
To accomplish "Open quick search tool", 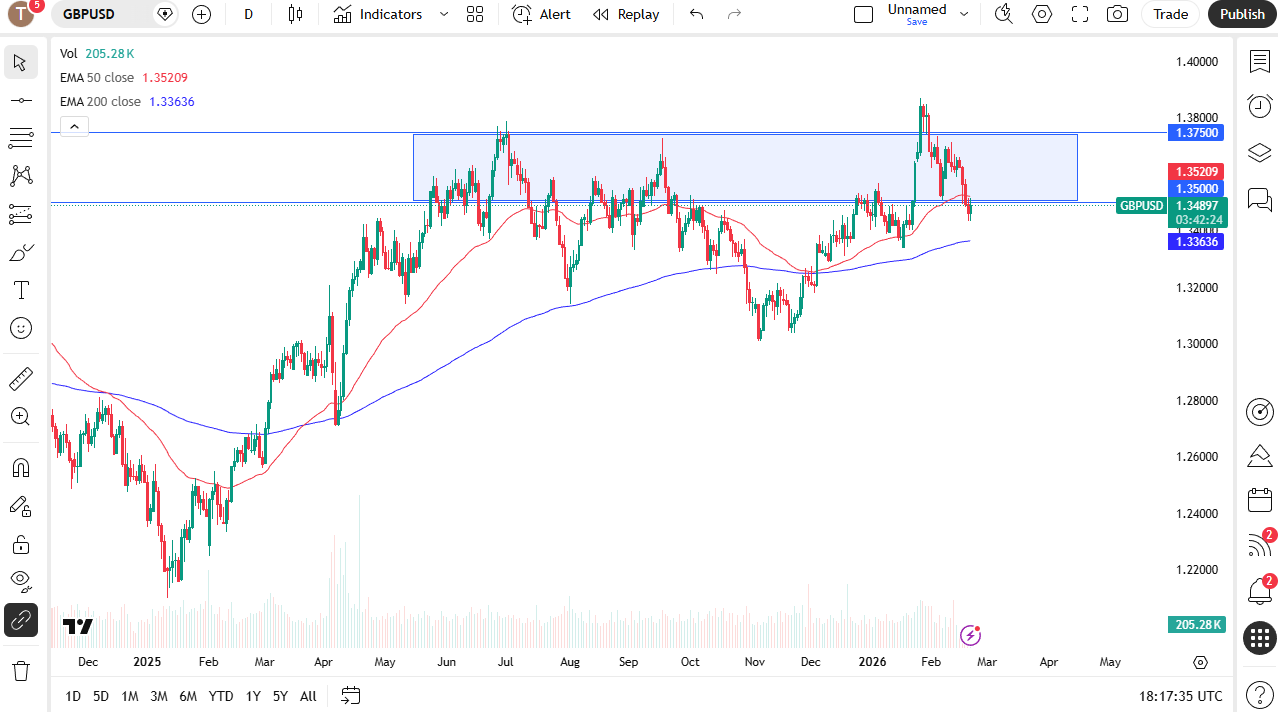I will 1004,14.
